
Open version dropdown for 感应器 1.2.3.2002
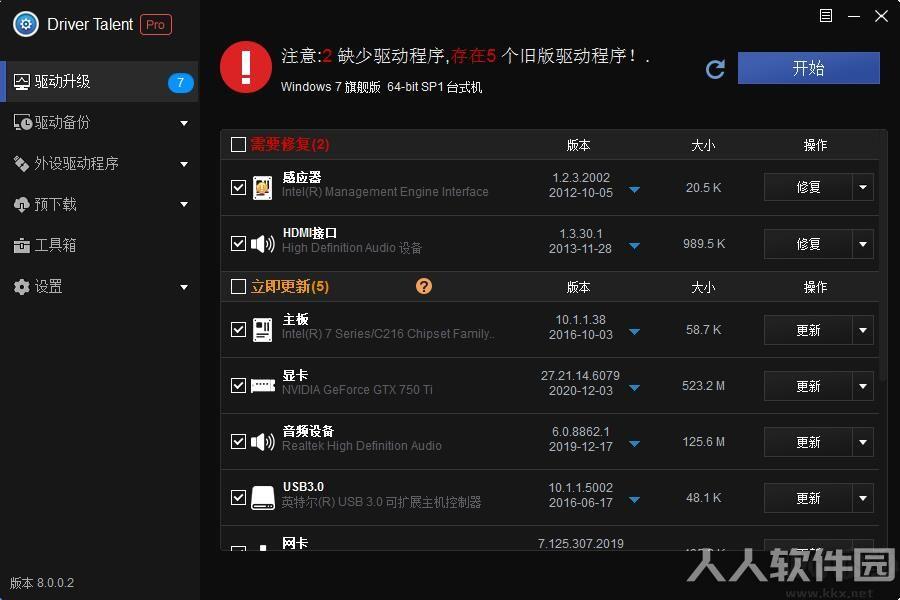click(x=634, y=190)
